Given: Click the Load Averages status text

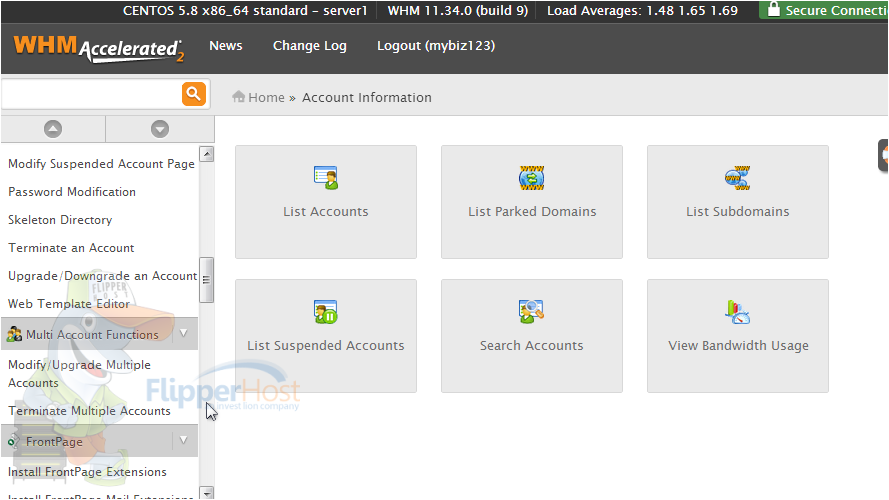Looking at the screenshot, I should click(642, 11).
